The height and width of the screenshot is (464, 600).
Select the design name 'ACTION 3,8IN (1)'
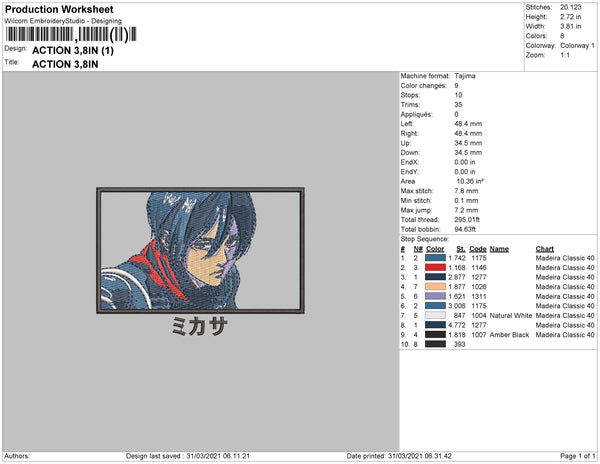[73, 50]
